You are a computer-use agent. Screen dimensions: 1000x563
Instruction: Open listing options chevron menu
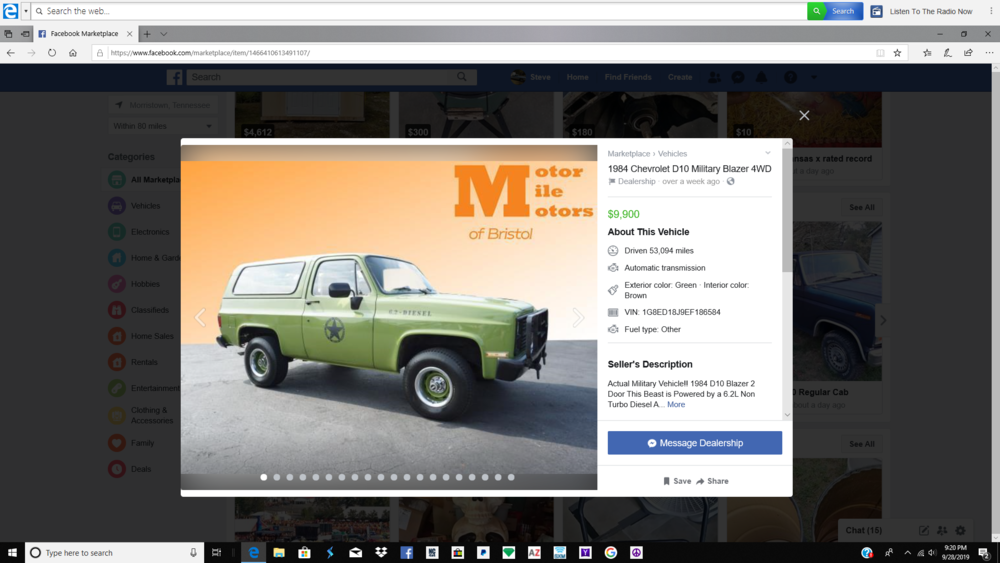coord(768,153)
